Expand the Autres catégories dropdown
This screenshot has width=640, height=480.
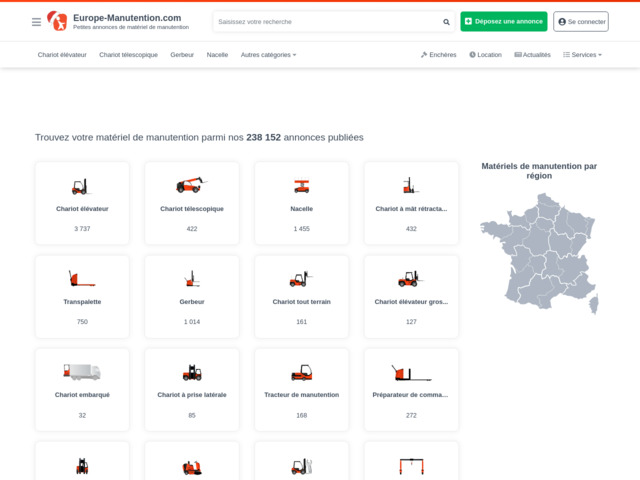coord(268,55)
